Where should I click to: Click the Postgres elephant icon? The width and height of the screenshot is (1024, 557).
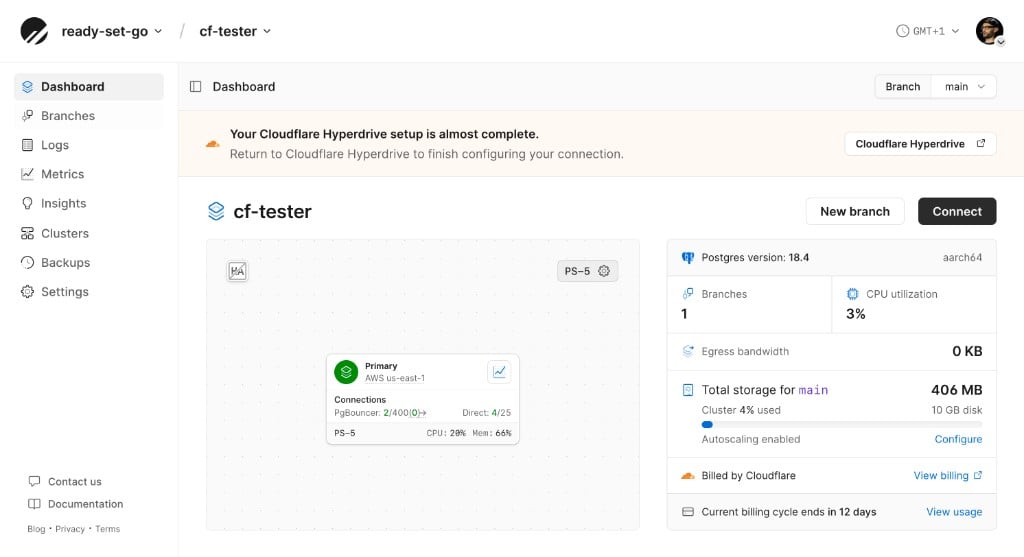[x=688, y=258]
